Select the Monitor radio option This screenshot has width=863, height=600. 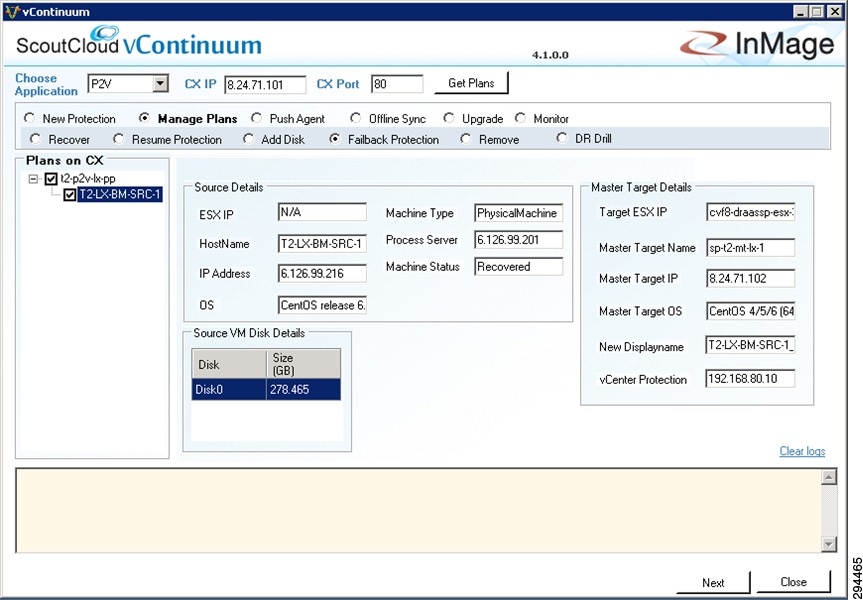(520, 118)
